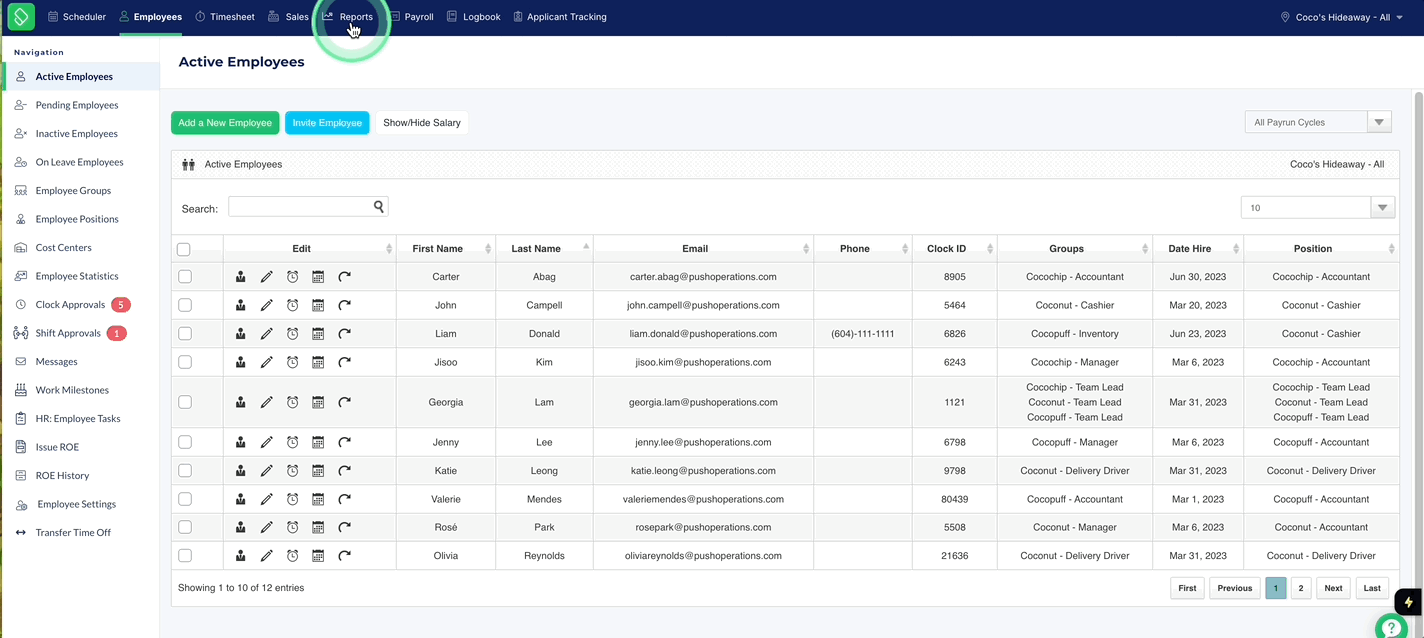Click the calendar icon for Liam Donald
This screenshot has width=1424, height=638.
click(318, 334)
